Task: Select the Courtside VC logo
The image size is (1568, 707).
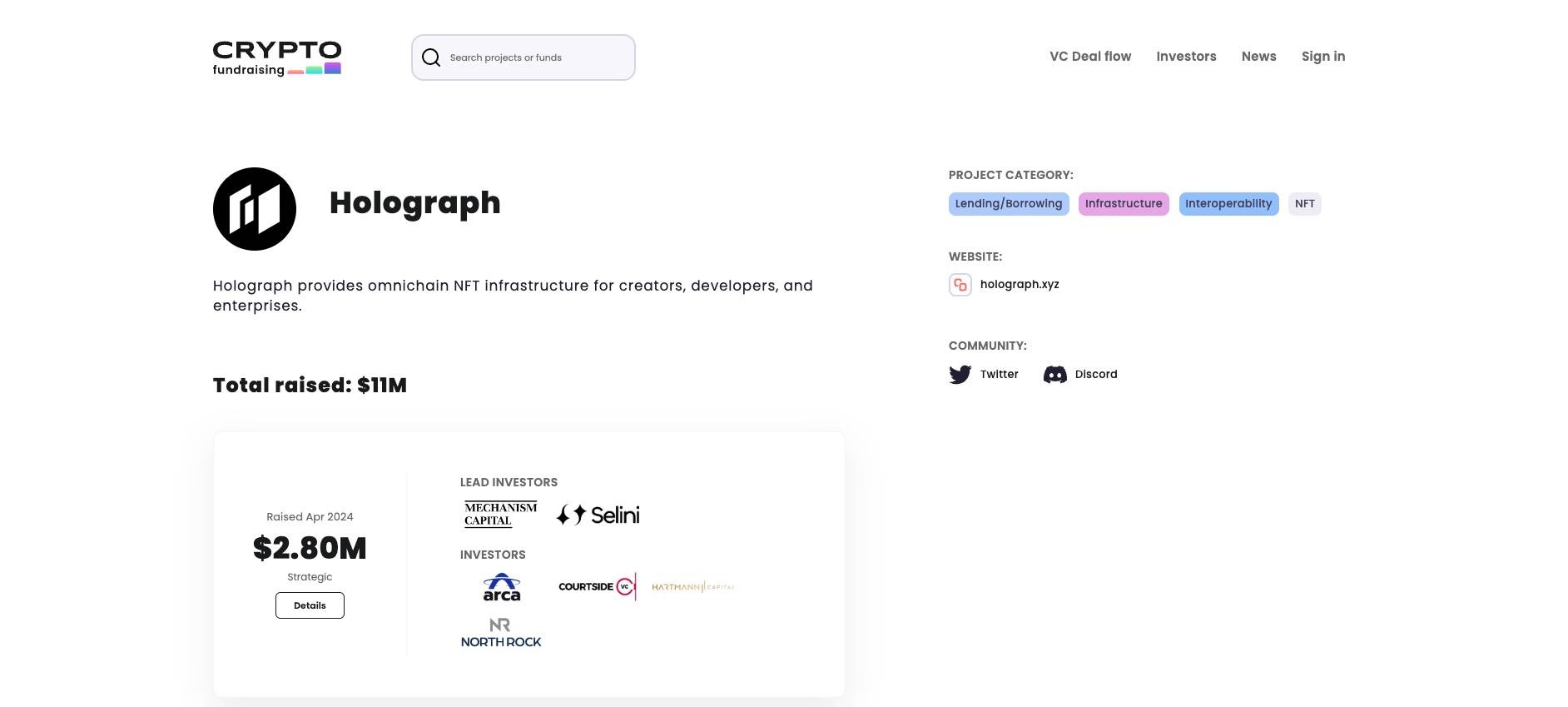Action: [x=598, y=587]
